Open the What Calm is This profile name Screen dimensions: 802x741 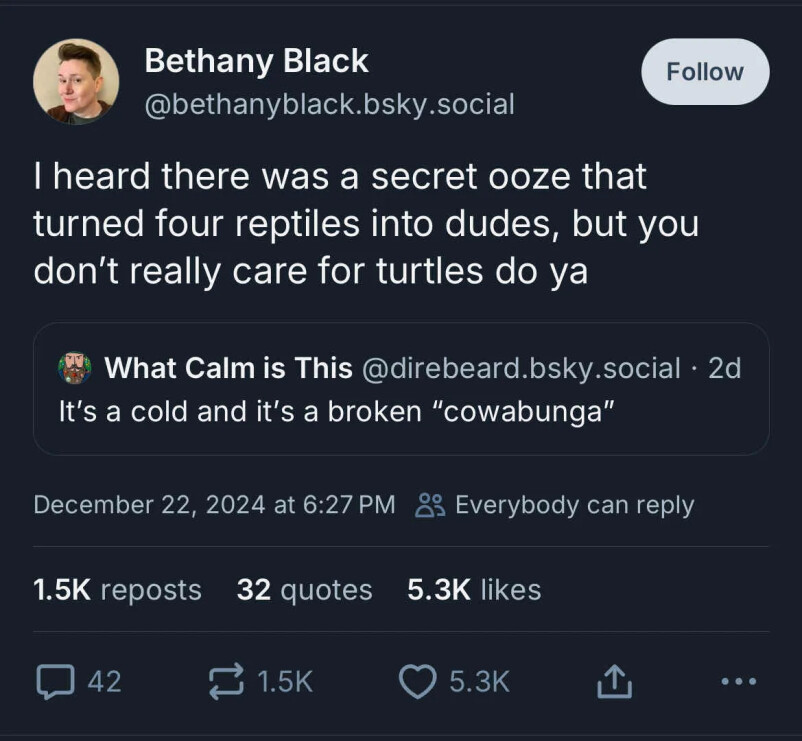pyautogui.click(x=228, y=368)
